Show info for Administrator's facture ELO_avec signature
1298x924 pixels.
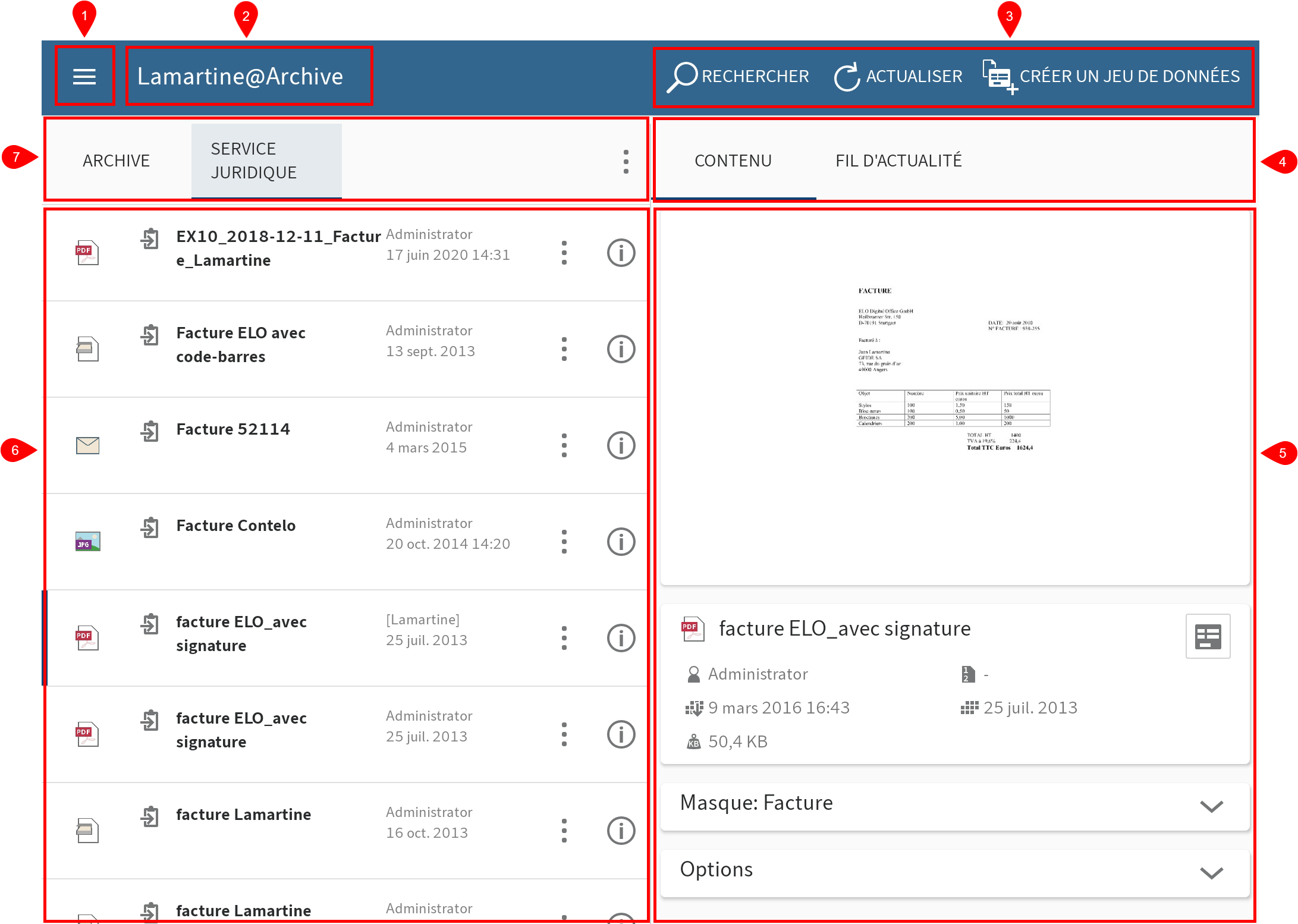coord(621,734)
